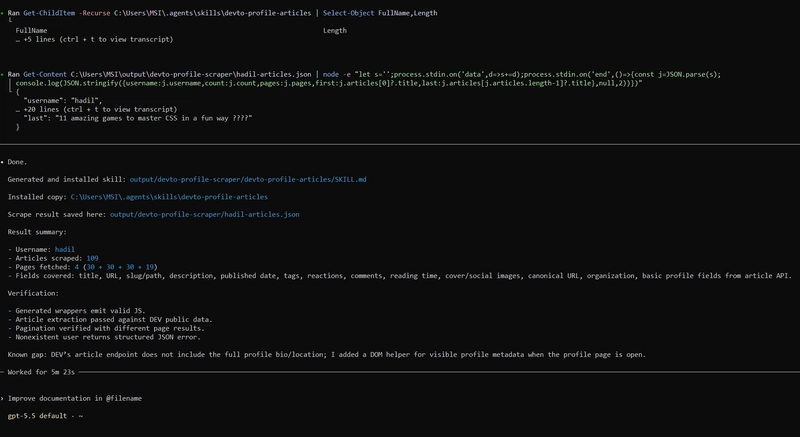Click the '+20 lines (ctrl + t to view transcript)' text
This screenshot has width=800, height=437.
click(x=100, y=109)
